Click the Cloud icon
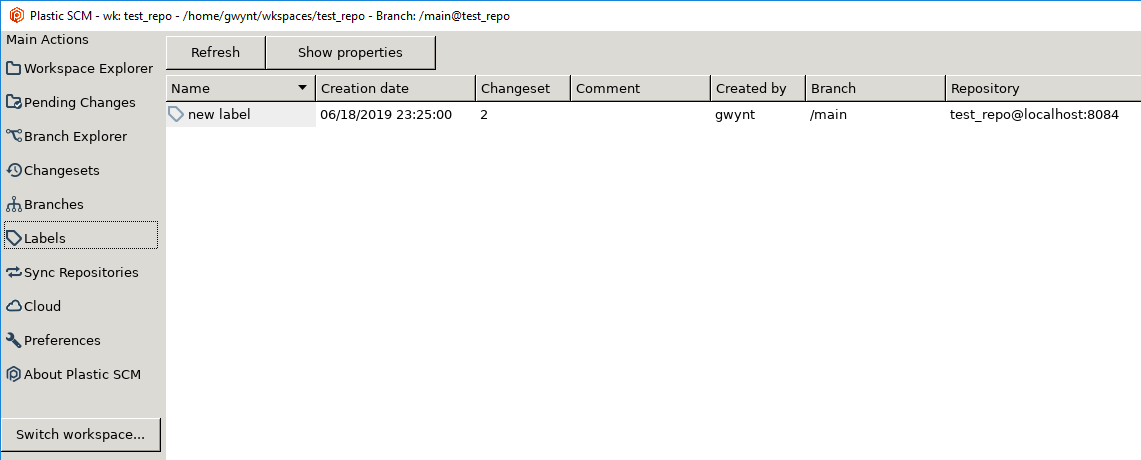This screenshot has height=460, width=1141. (x=14, y=306)
